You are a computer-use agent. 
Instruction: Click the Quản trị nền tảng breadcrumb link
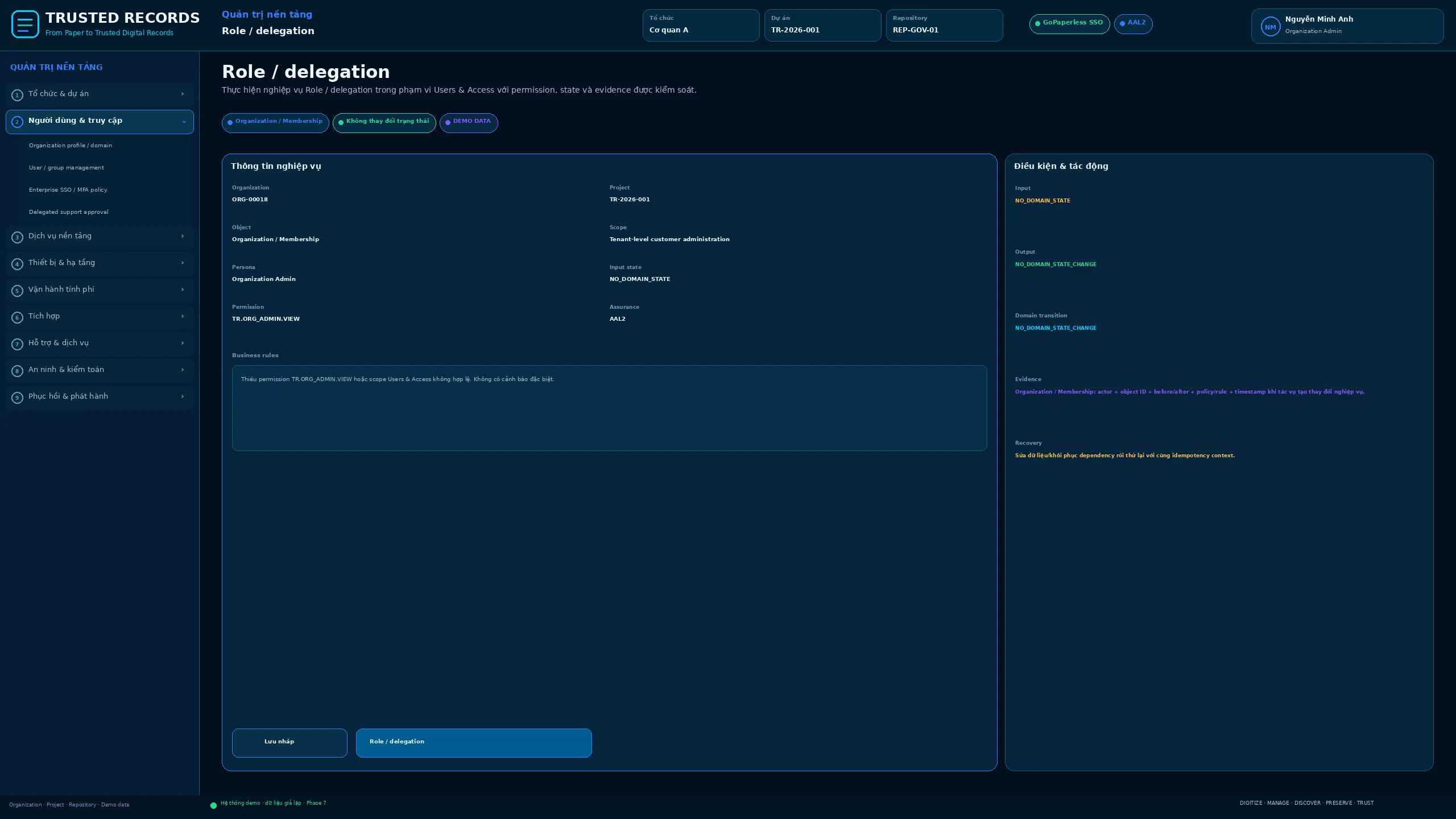(267, 15)
